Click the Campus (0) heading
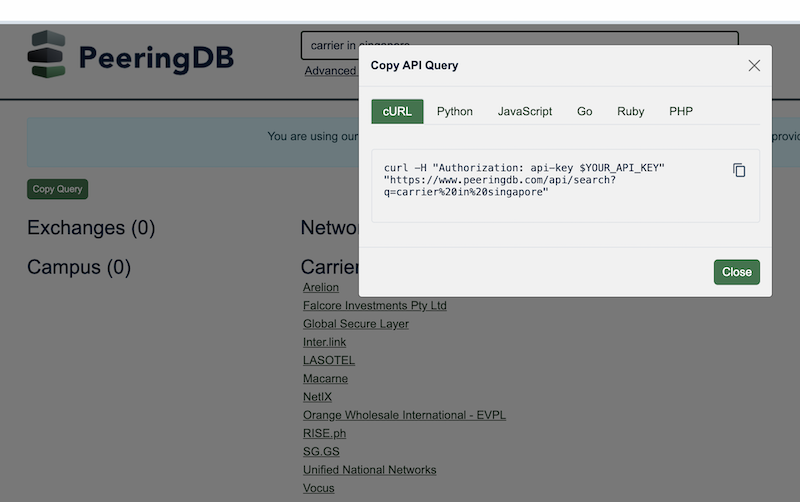The width and height of the screenshot is (800, 502). (79, 267)
